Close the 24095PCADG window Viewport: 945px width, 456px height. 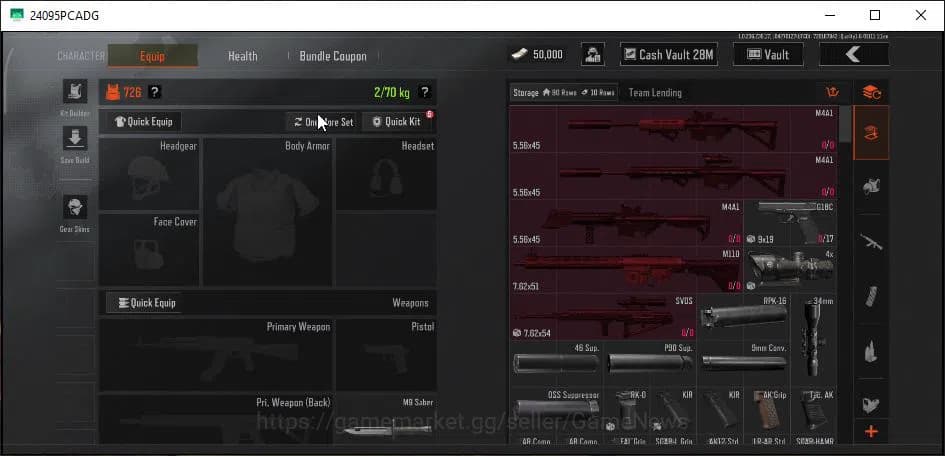[921, 16]
